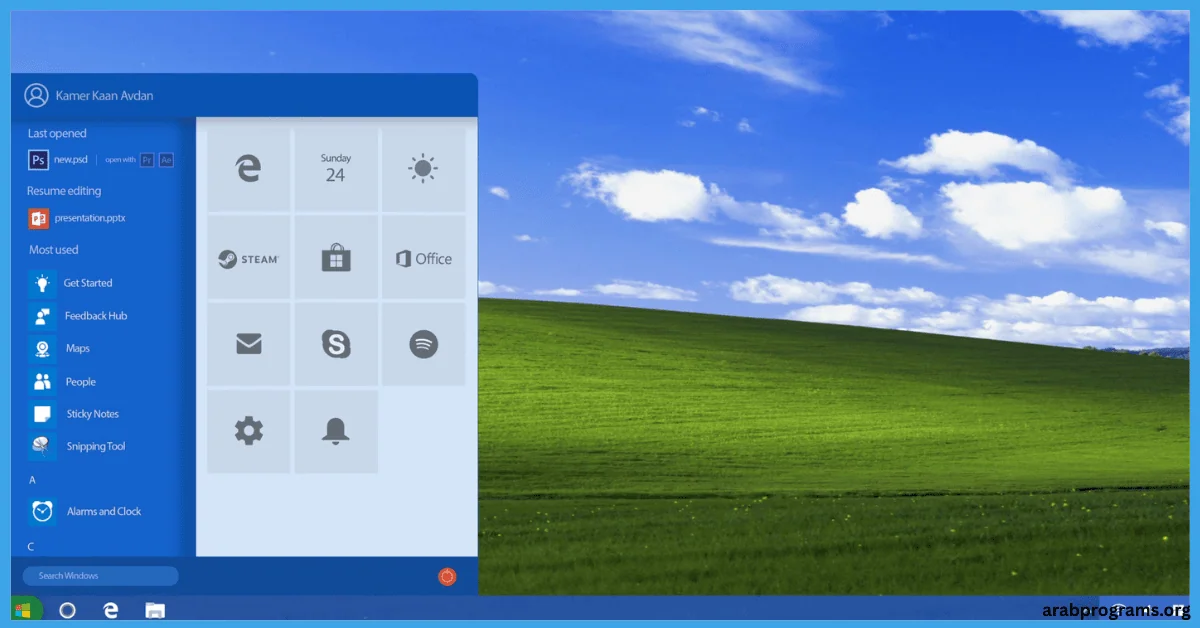Launch the Spotify tile
The image size is (1200, 628).
pos(423,345)
